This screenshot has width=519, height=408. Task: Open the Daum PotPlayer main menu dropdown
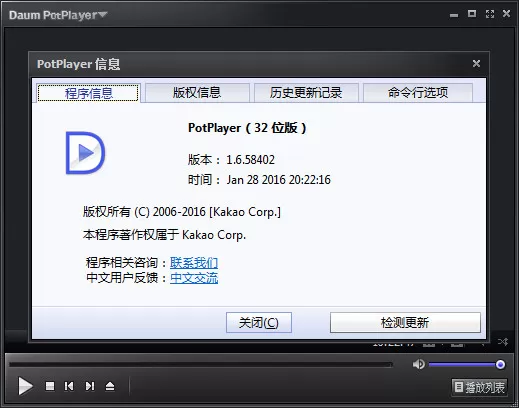[x=58, y=15]
